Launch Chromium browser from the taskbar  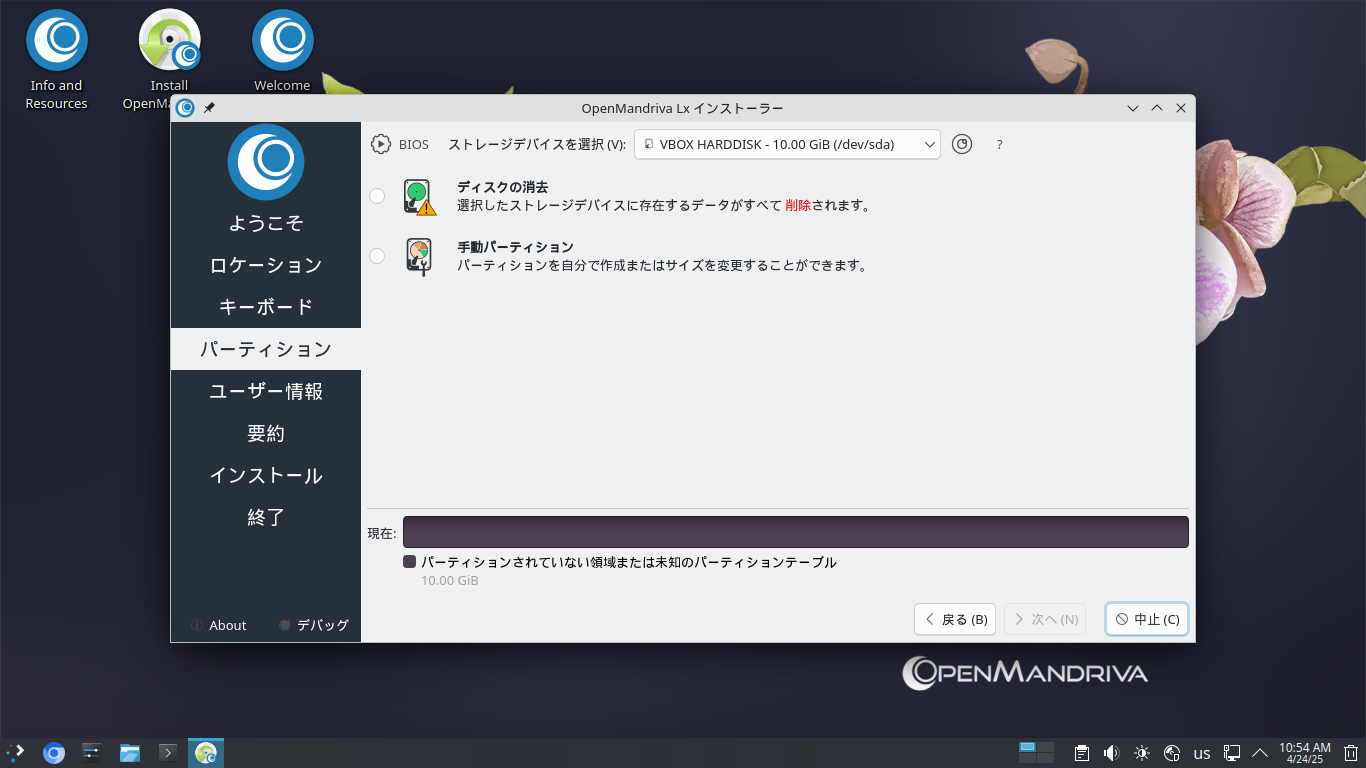(54, 753)
